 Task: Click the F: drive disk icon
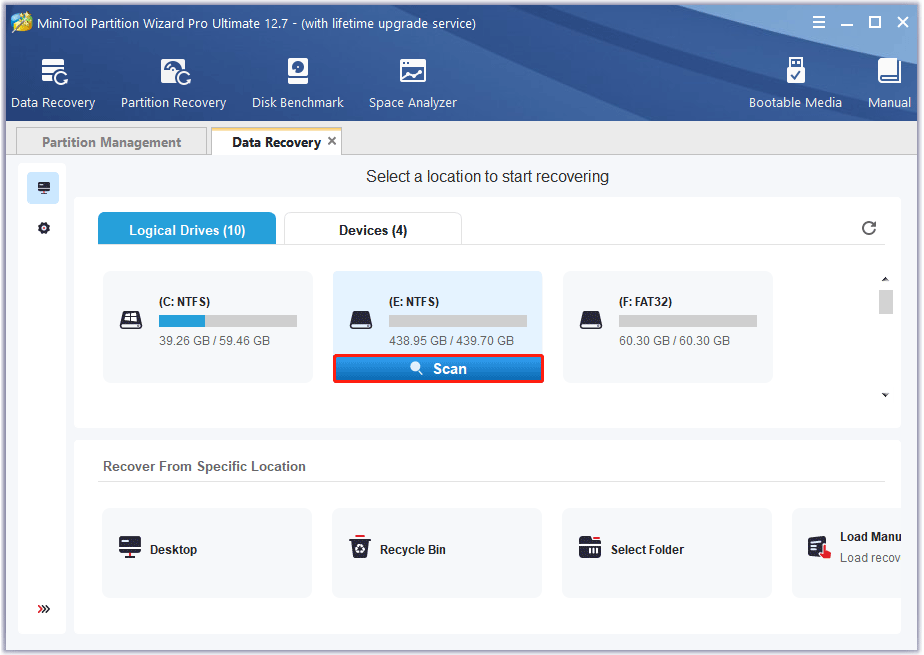(x=590, y=320)
